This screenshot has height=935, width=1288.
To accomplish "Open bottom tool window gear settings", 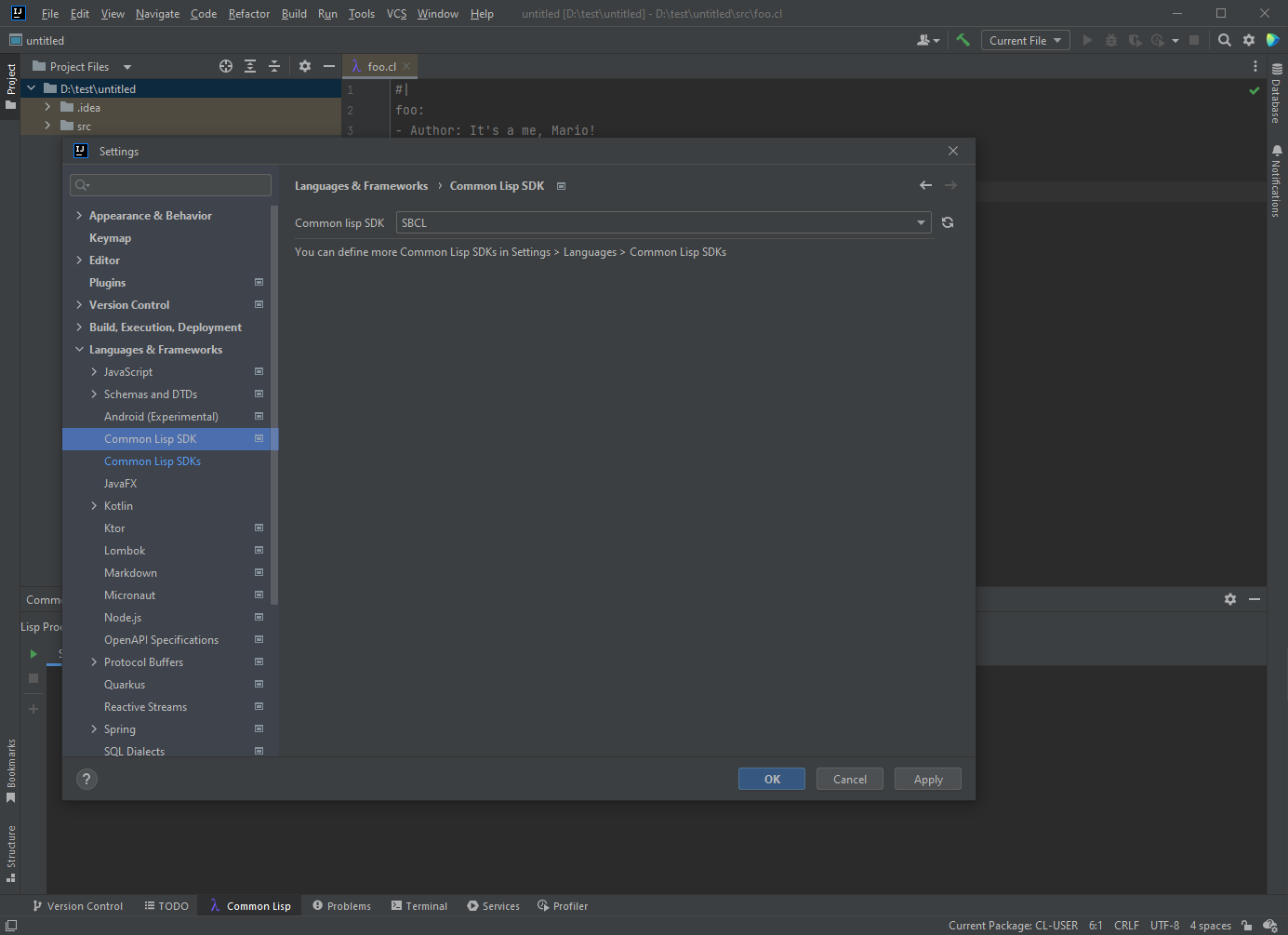I will pyautogui.click(x=1230, y=599).
